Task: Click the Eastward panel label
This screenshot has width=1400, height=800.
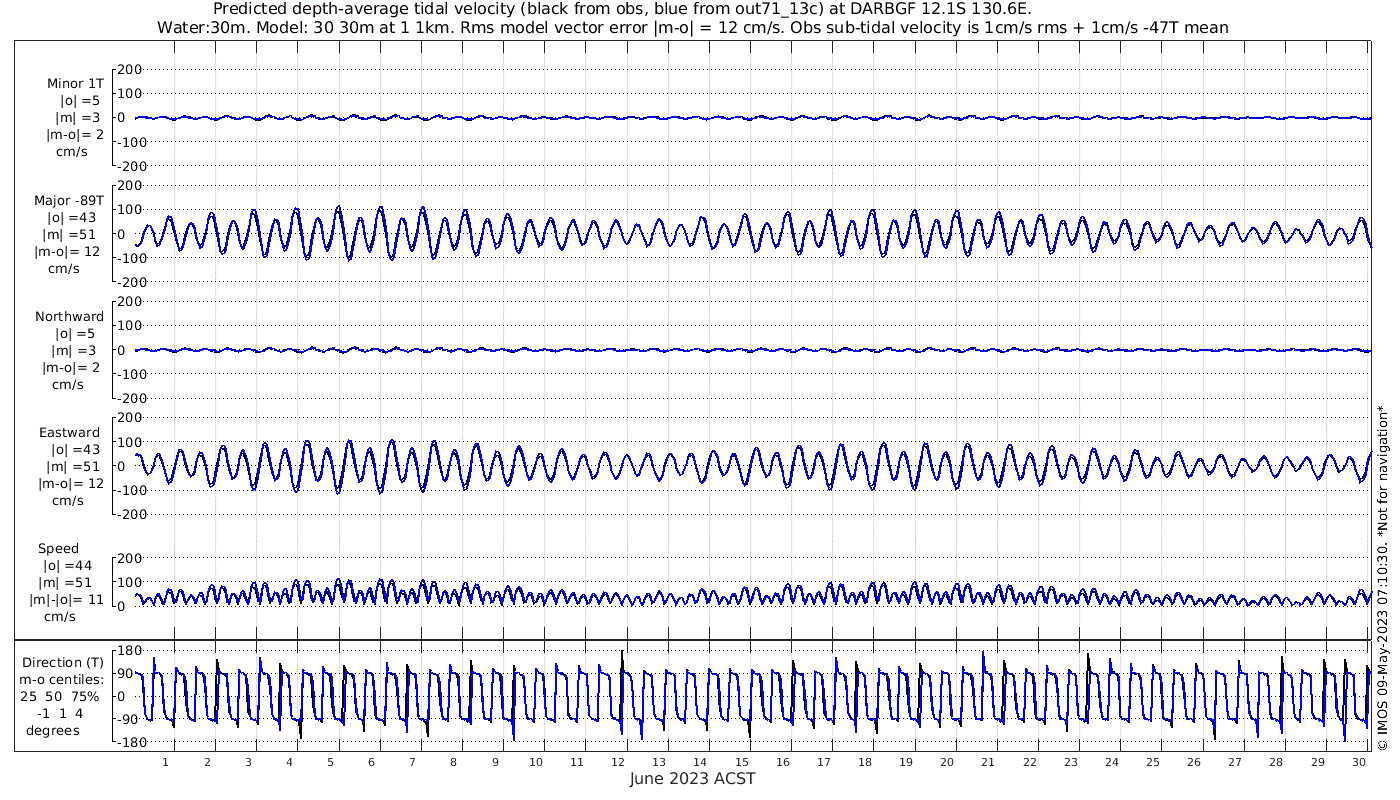Action: pos(69,433)
